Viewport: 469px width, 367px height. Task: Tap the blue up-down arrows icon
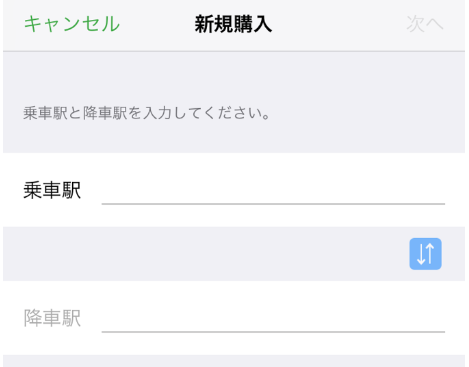(x=425, y=254)
